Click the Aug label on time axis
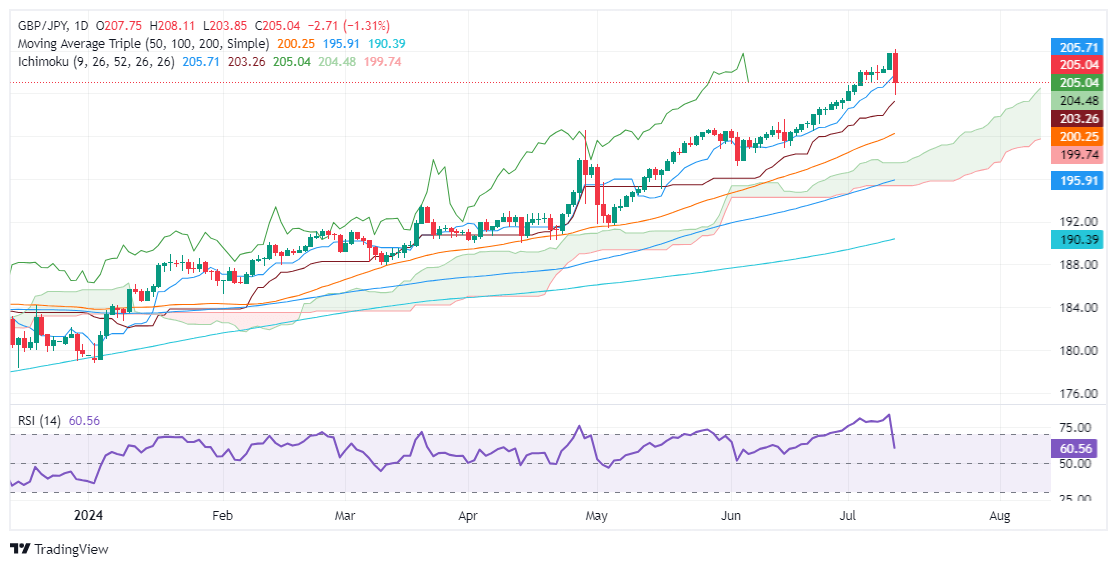Screen dimensions: 1117x567 click(x=999, y=515)
